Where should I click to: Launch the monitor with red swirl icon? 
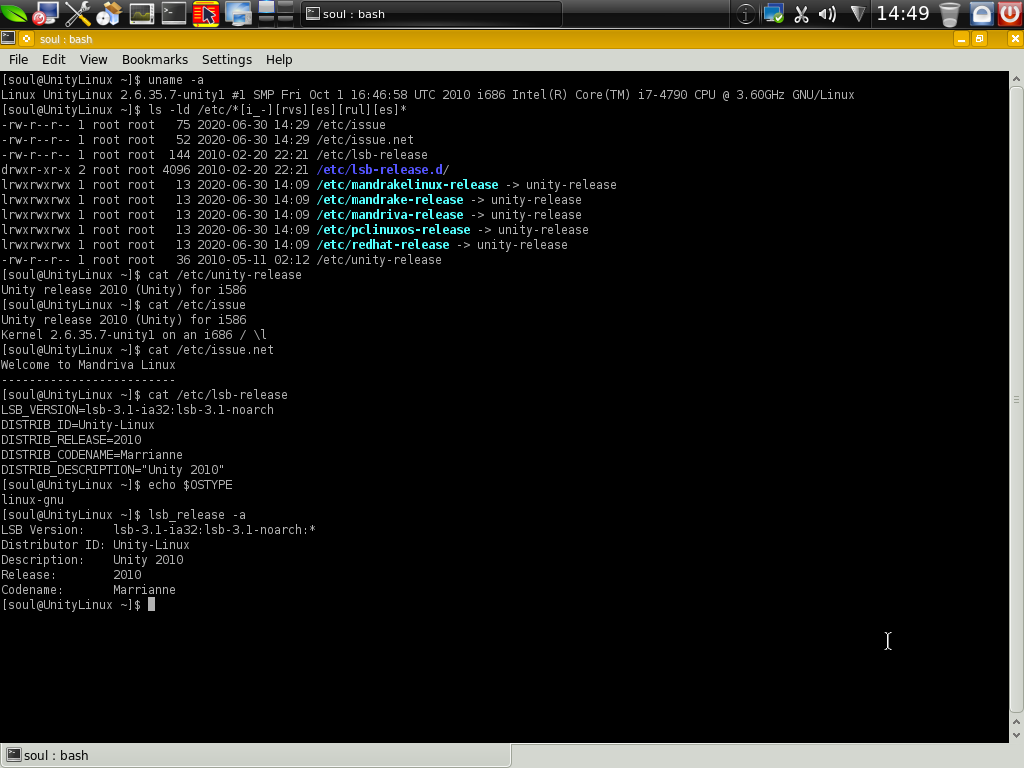point(45,13)
